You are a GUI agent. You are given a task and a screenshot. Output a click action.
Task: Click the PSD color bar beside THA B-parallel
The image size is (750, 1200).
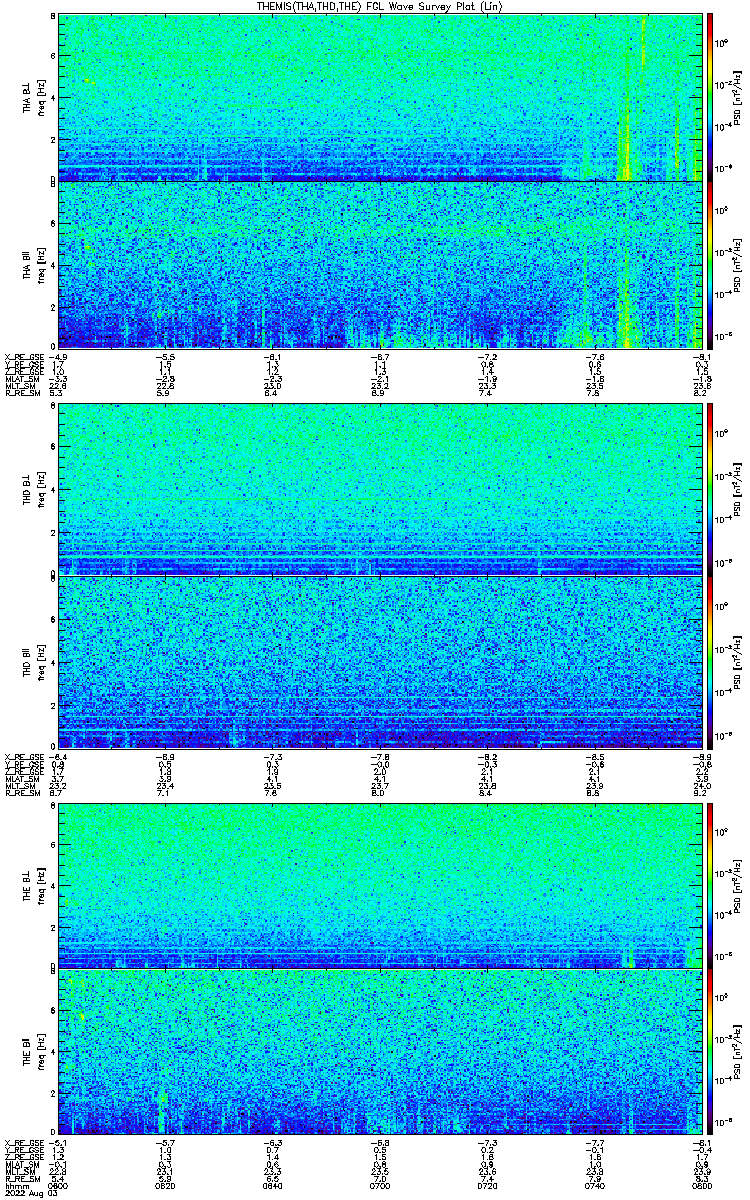711,265
